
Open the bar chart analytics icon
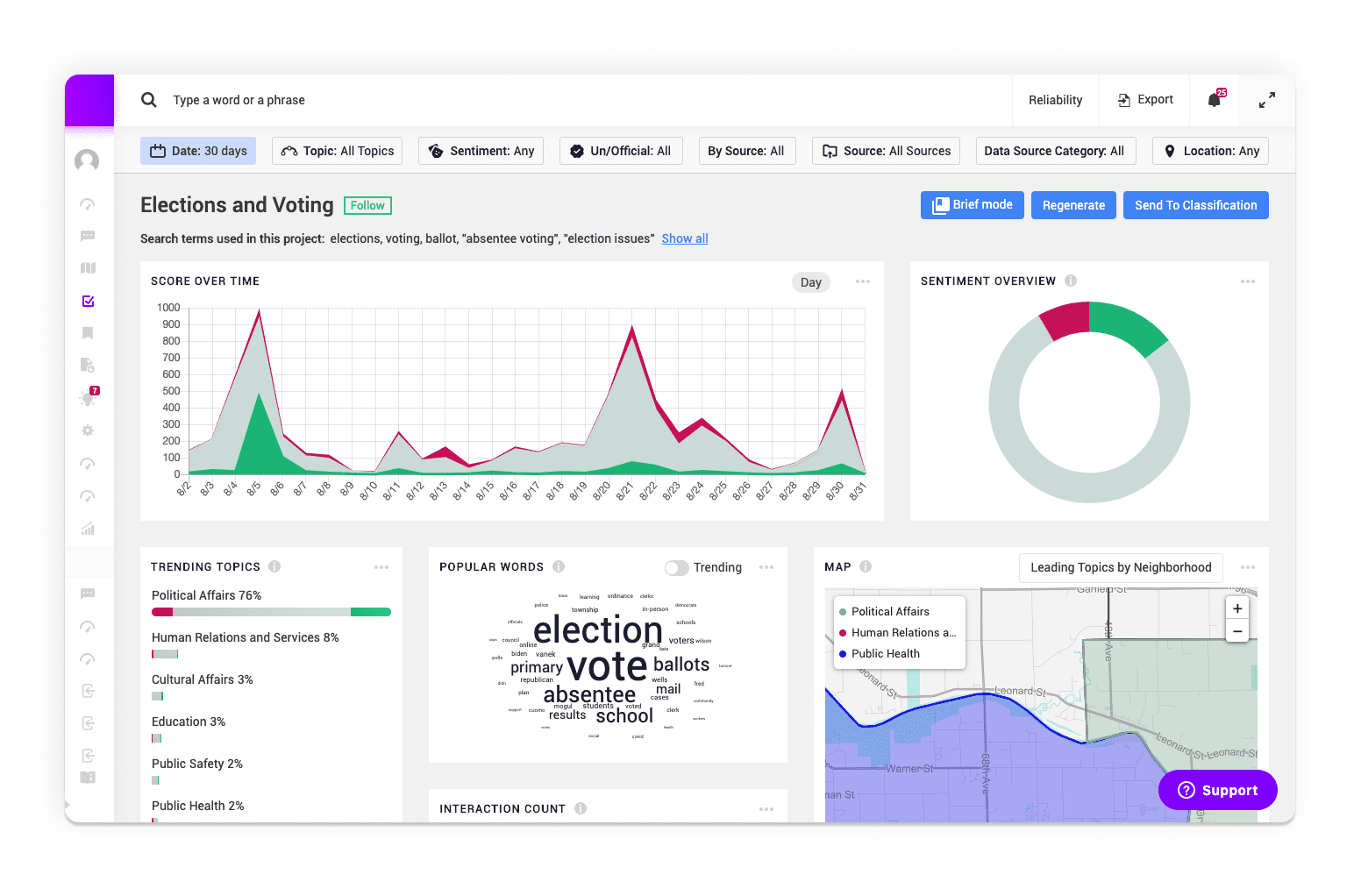click(x=88, y=529)
